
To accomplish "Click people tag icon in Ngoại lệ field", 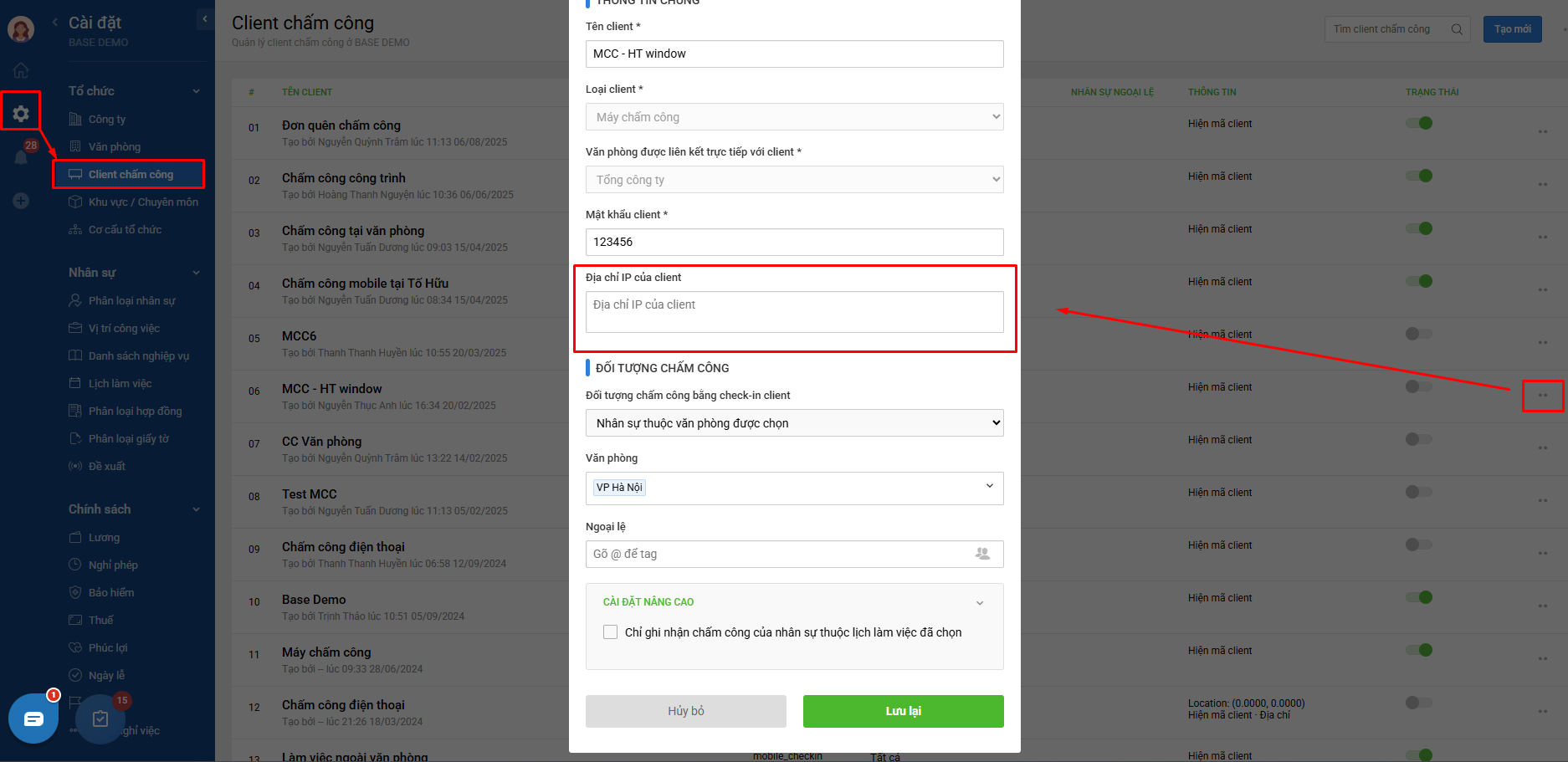I will (982, 554).
